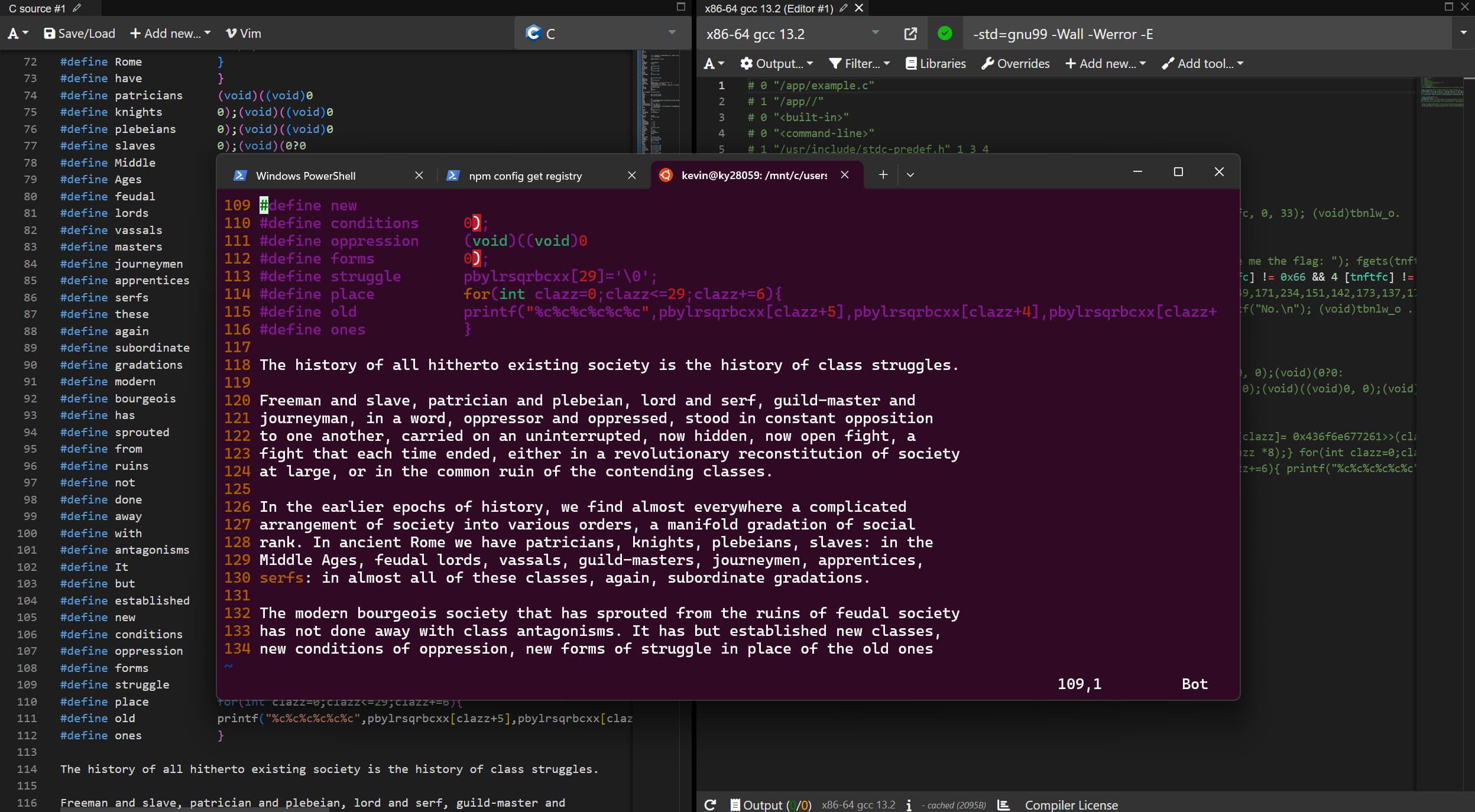Open compiler Overrides settings

click(1015, 64)
